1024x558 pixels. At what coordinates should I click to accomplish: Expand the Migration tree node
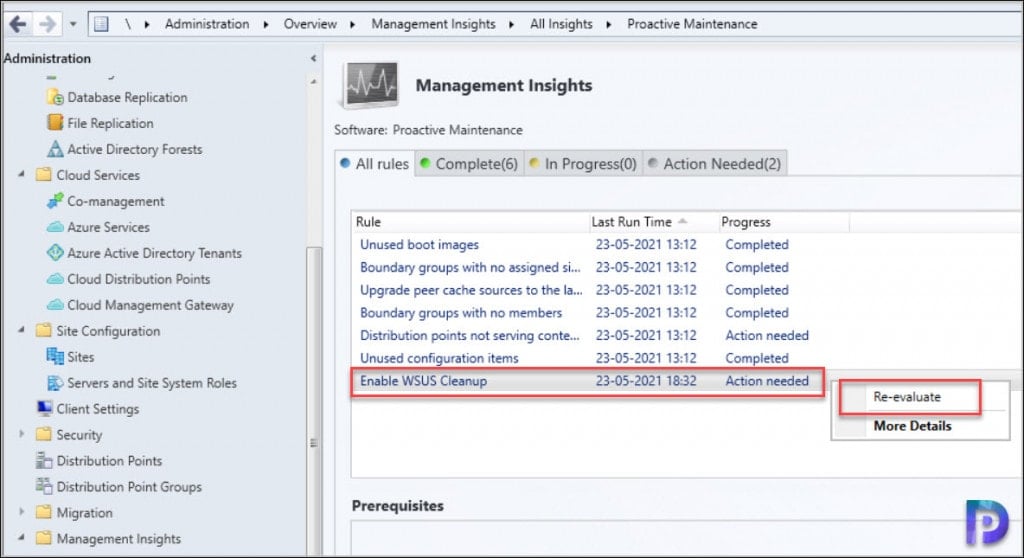point(22,512)
